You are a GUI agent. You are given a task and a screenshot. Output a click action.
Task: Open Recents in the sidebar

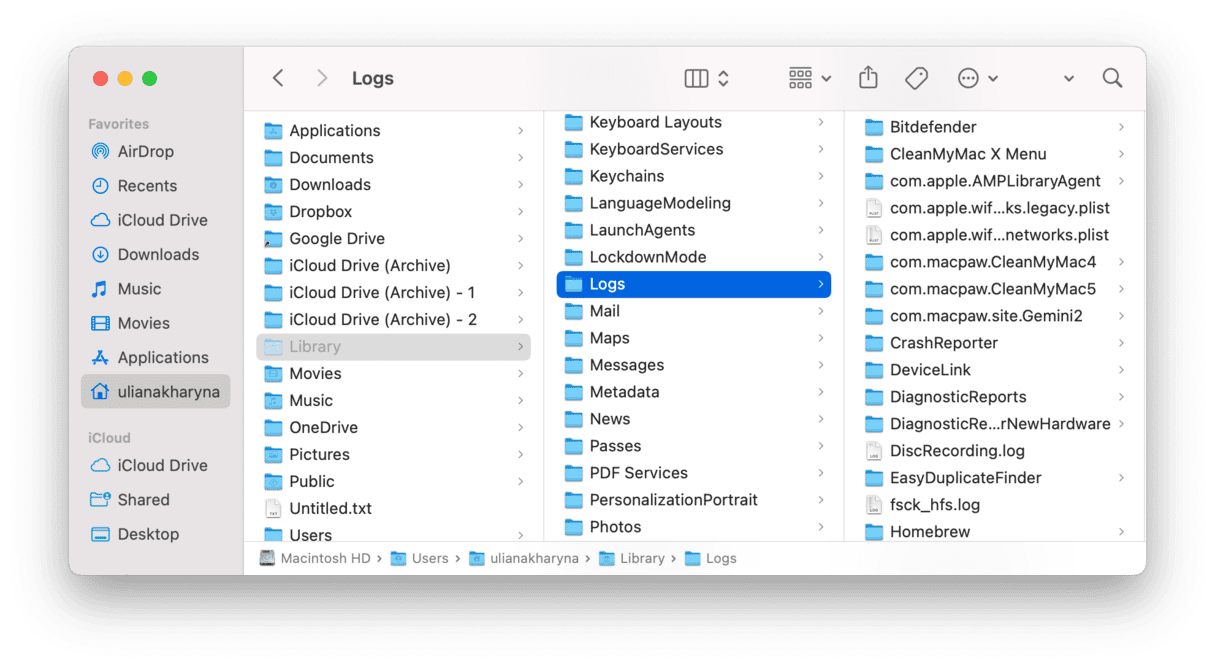155,186
